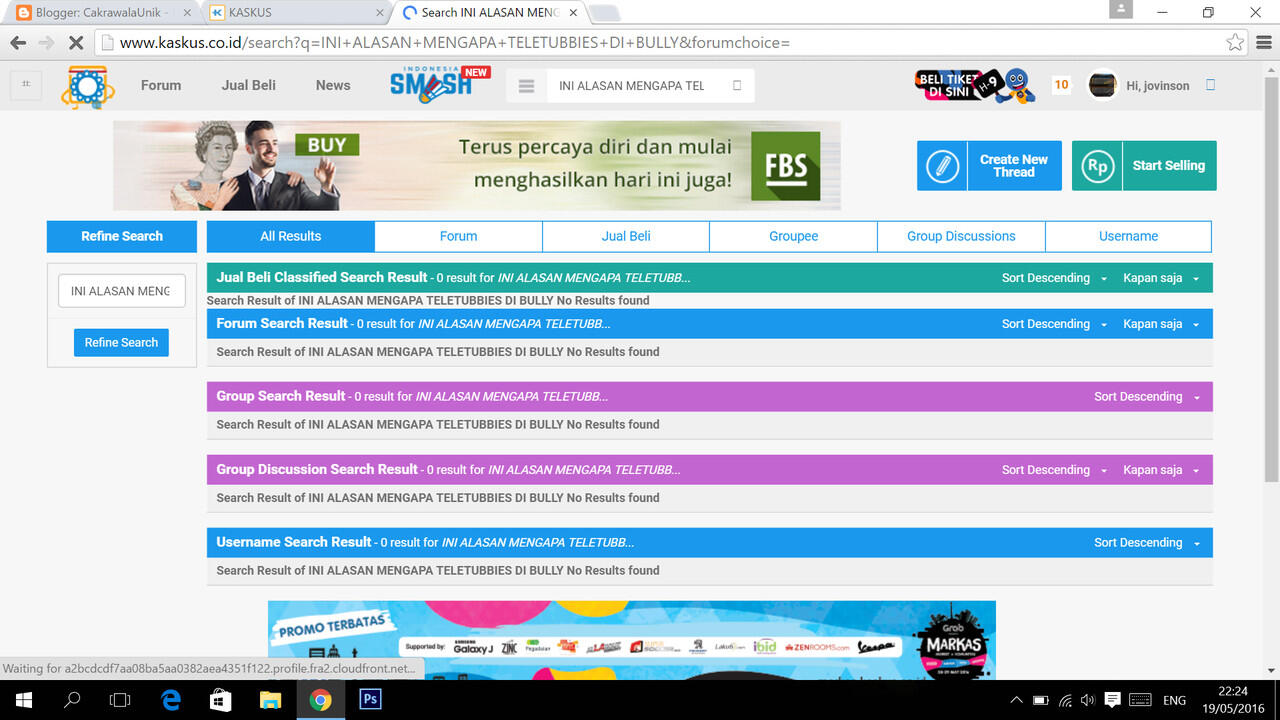Click the ENG language indicator
The height and width of the screenshot is (720, 1280).
(x=1174, y=700)
